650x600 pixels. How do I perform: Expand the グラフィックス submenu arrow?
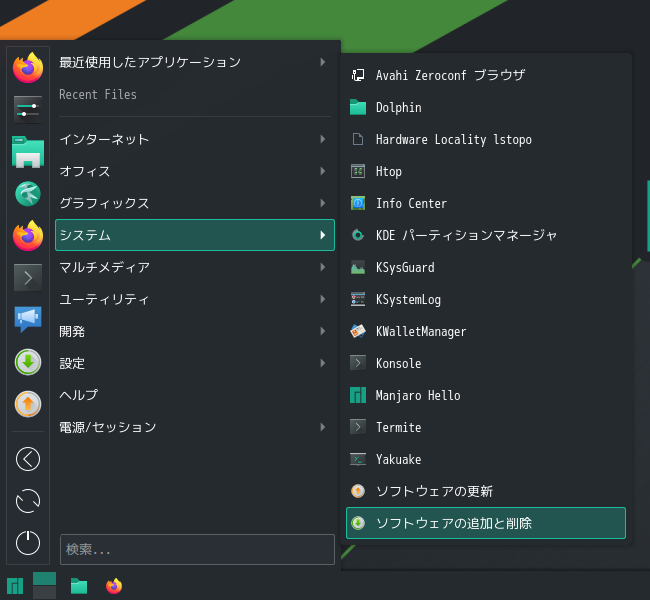323,203
